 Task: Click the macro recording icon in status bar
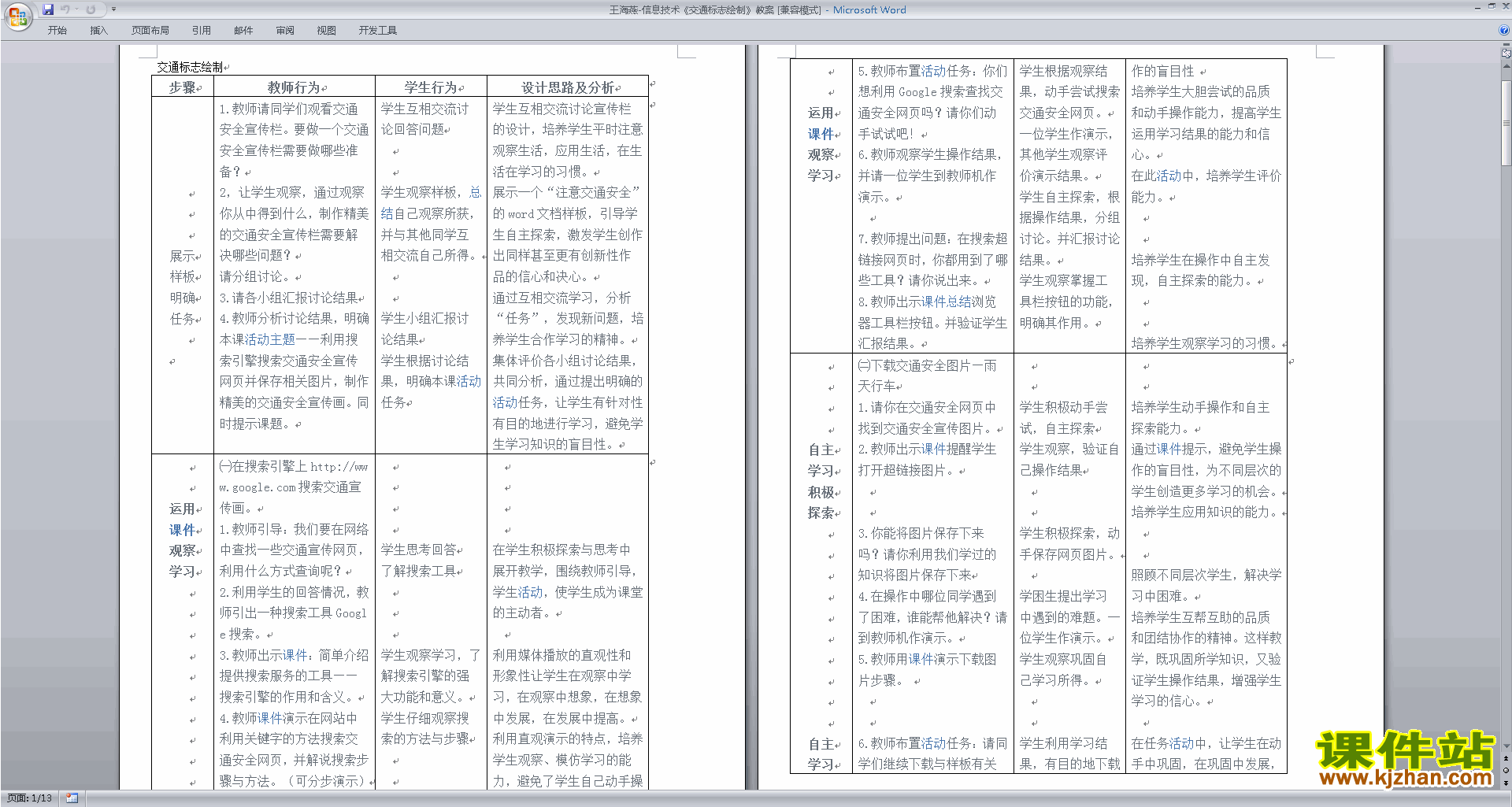(72, 798)
